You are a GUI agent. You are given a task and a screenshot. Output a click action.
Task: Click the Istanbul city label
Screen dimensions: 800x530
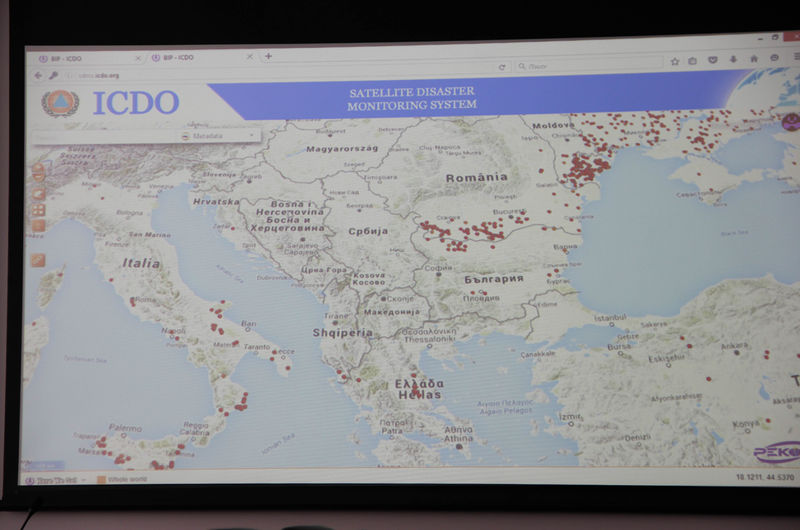[610, 317]
